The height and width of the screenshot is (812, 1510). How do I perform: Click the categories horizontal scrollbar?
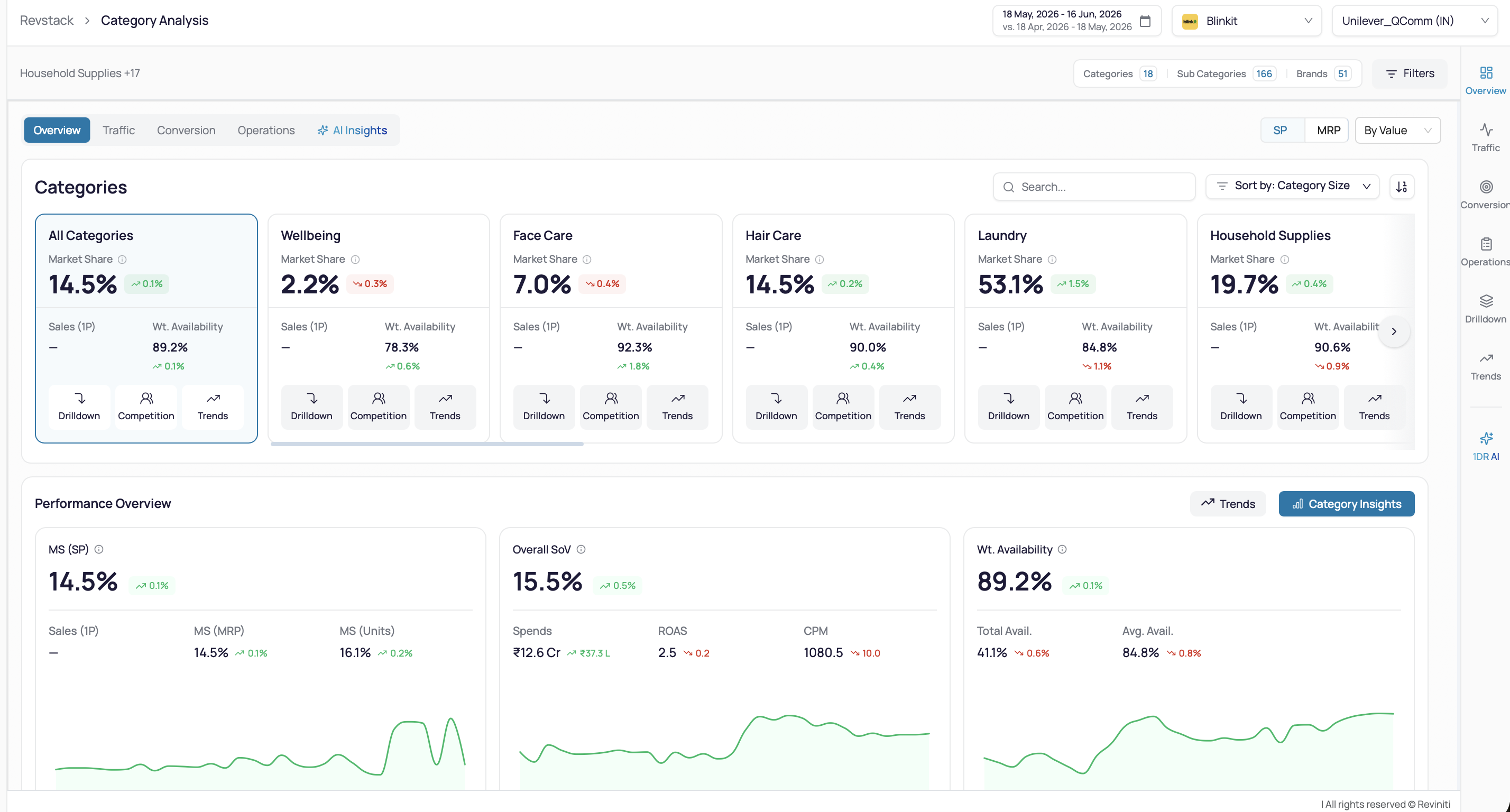click(427, 445)
